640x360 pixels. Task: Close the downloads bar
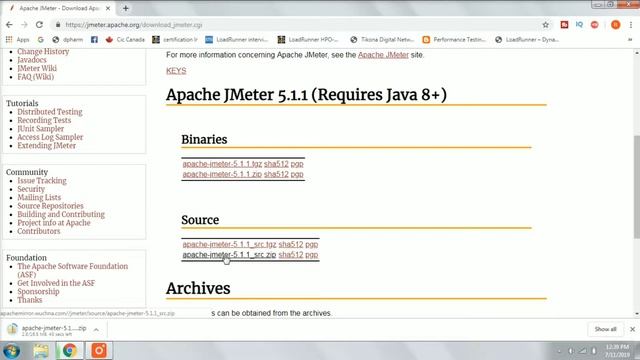click(x=632, y=329)
